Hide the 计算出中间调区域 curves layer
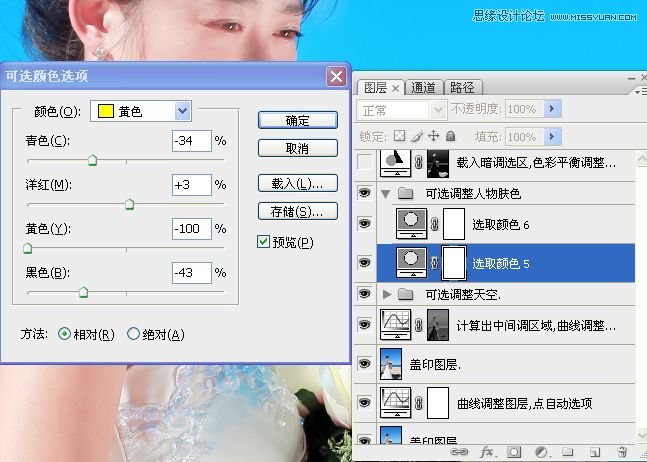 (x=365, y=324)
